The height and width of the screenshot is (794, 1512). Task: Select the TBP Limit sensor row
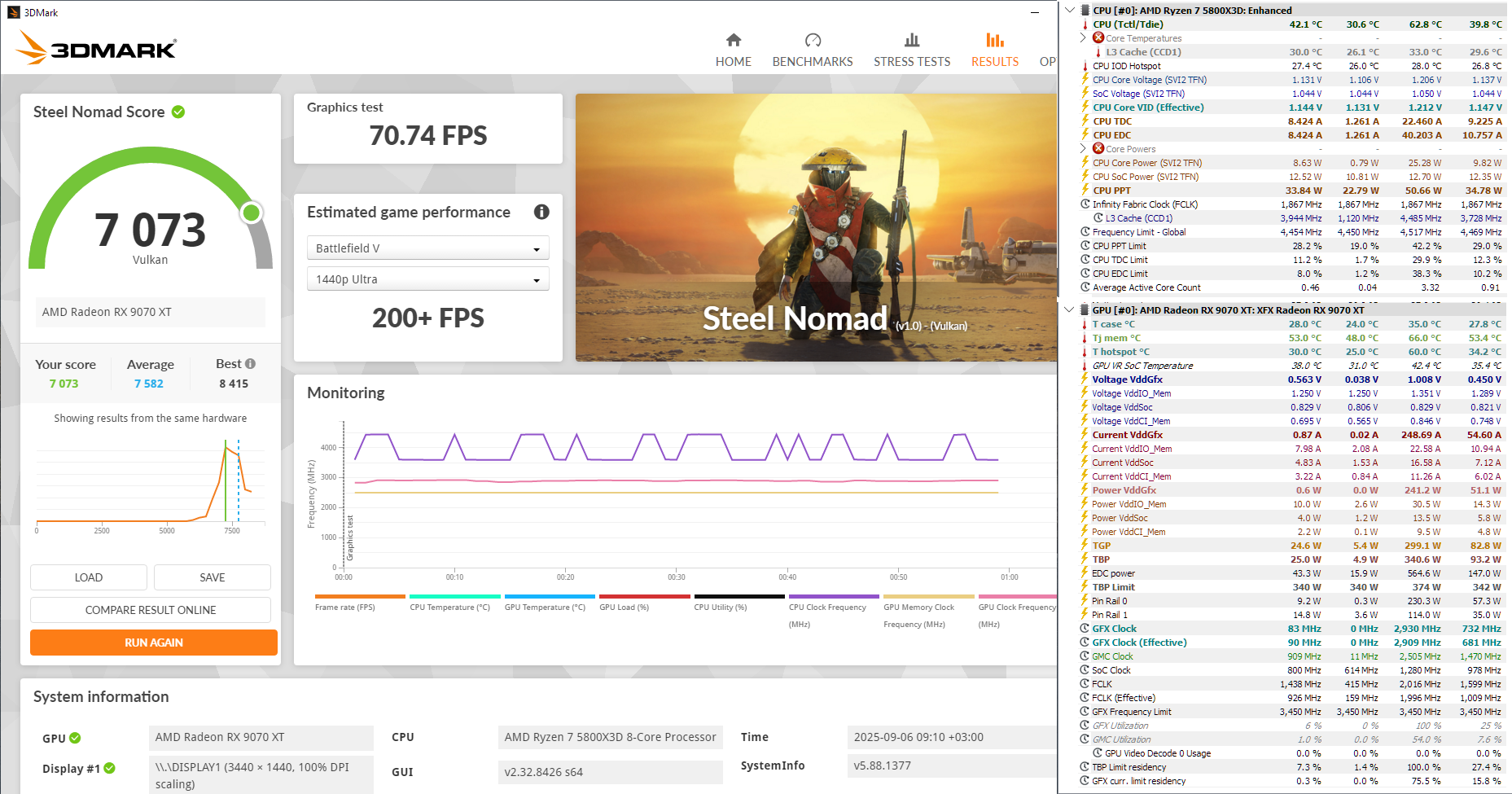tap(1291, 587)
